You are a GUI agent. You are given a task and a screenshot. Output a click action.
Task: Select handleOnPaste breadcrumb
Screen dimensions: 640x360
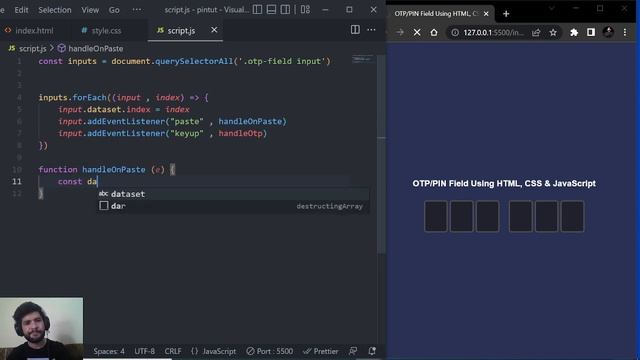[x=96, y=49]
